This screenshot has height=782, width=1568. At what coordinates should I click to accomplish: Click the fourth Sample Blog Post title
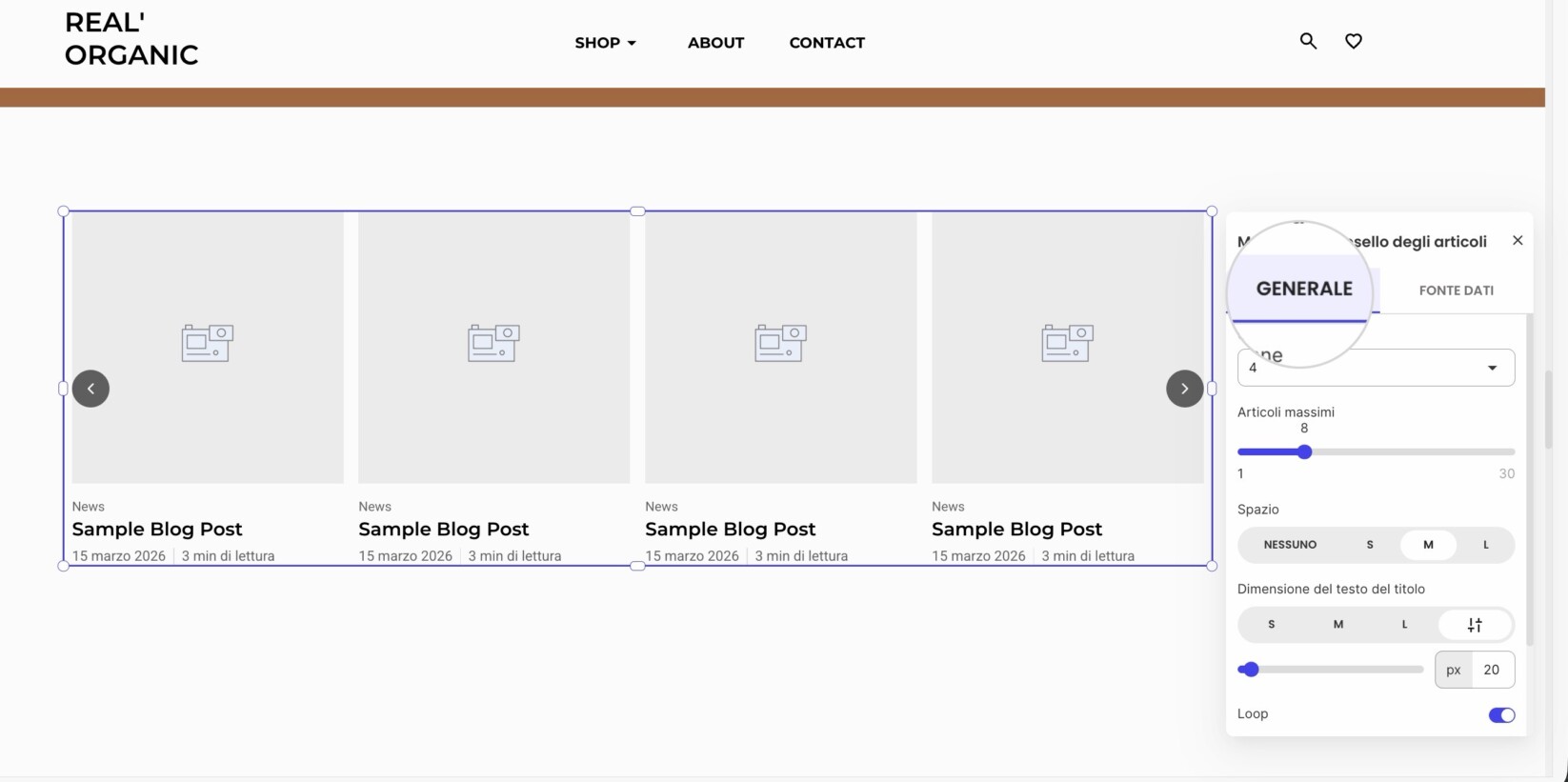point(1016,530)
